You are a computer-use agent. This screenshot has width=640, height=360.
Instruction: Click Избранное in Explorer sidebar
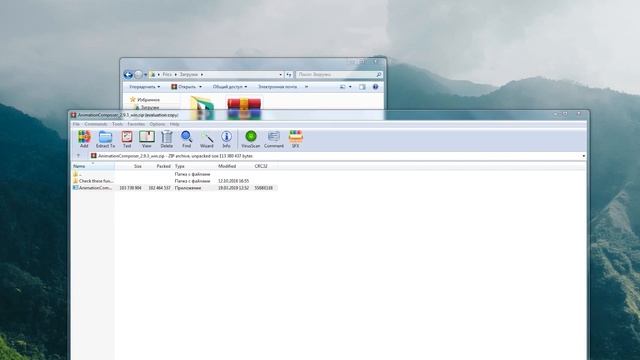(x=145, y=100)
